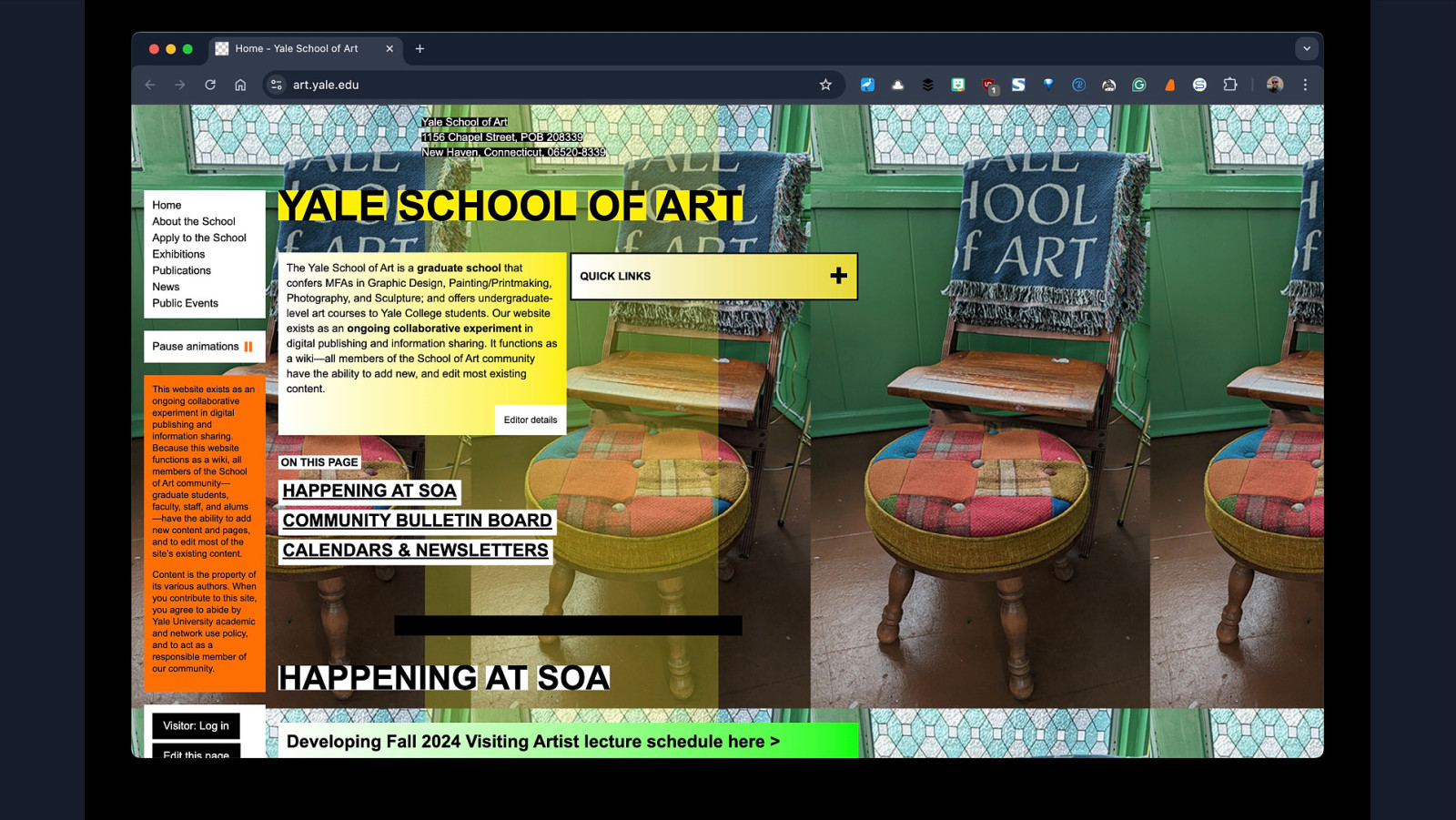The height and width of the screenshot is (820, 1456).
Task: Open the circular R extension icon
Action: pos(1078,85)
